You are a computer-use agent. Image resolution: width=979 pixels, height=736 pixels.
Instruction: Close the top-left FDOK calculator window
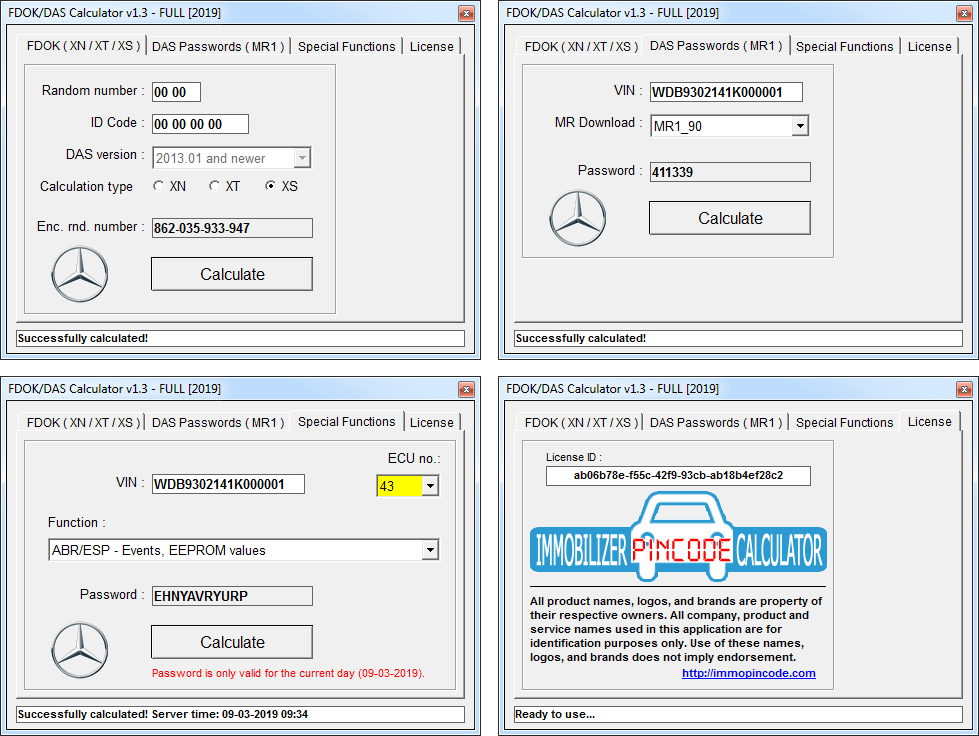tap(466, 13)
